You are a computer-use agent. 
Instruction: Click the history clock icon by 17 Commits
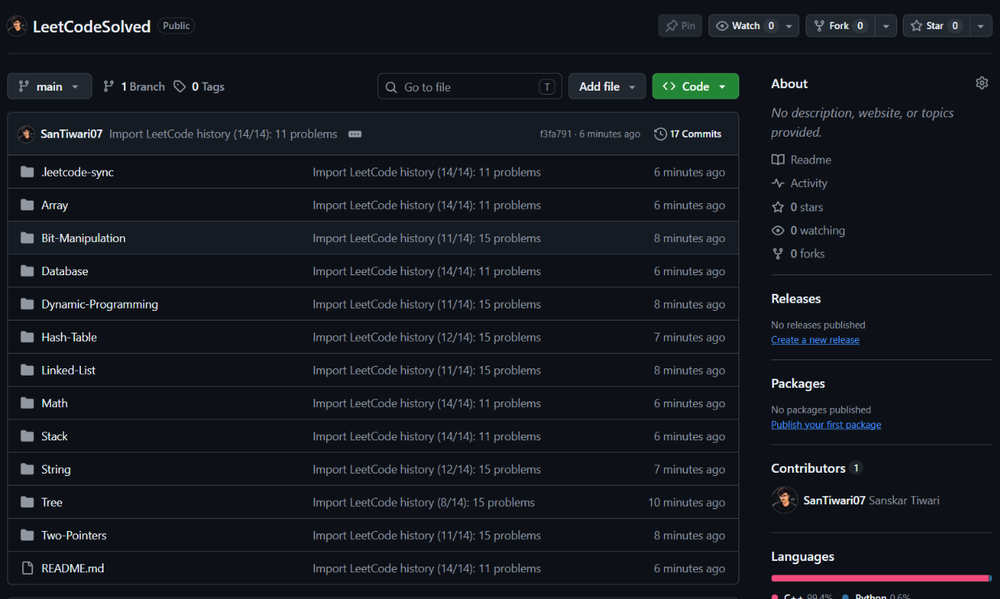pyautogui.click(x=661, y=134)
